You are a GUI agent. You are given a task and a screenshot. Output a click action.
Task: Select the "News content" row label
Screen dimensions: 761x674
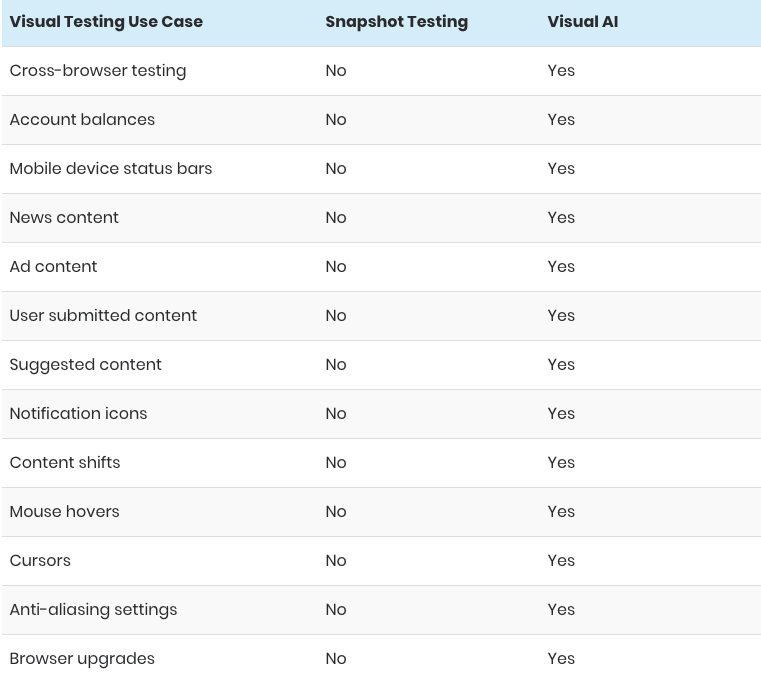64,217
